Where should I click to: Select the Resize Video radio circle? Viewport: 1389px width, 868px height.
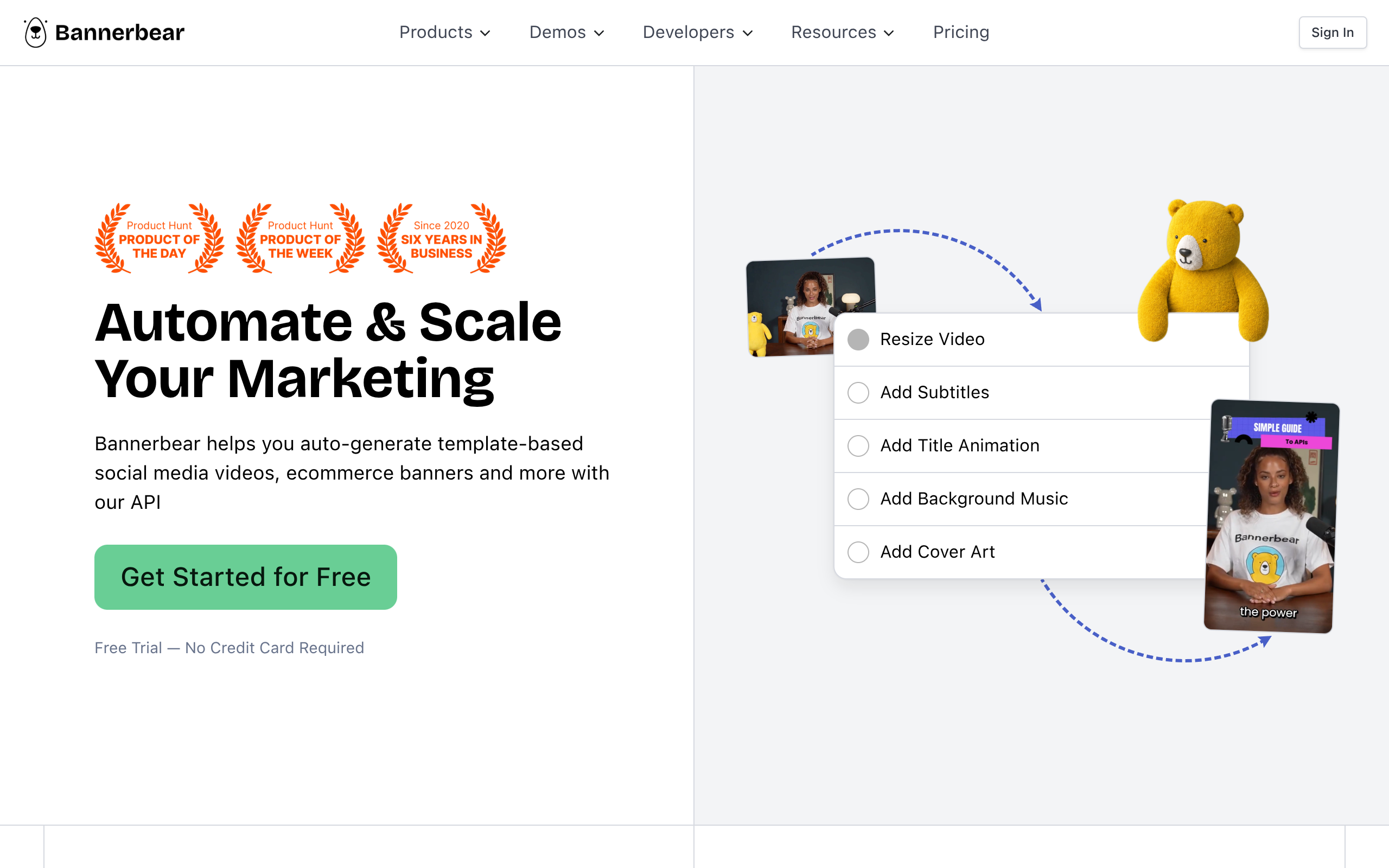click(858, 339)
